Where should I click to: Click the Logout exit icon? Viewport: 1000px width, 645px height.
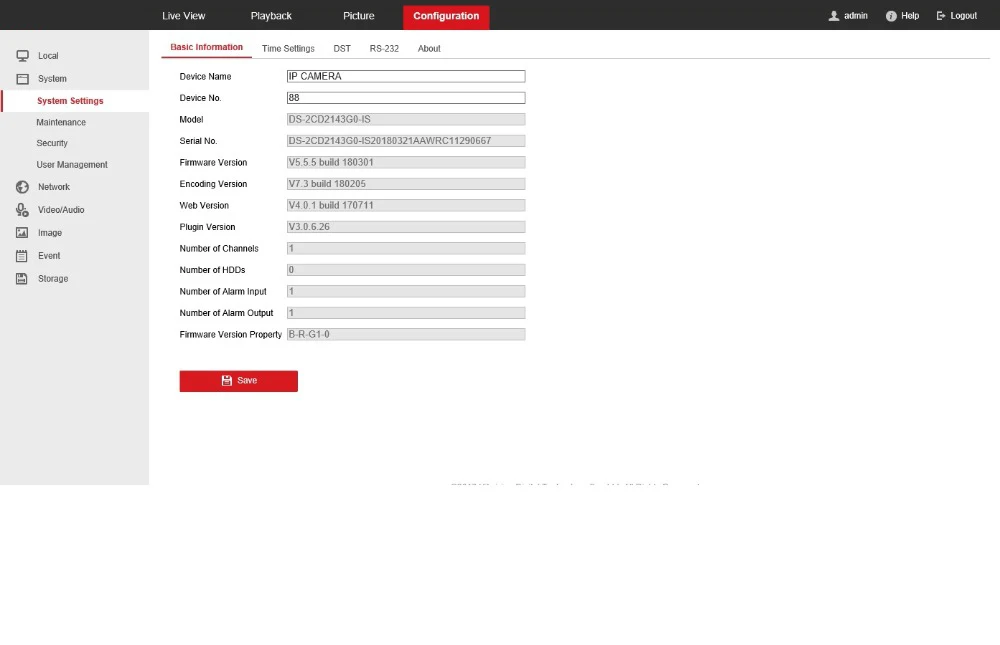click(941, 16)
